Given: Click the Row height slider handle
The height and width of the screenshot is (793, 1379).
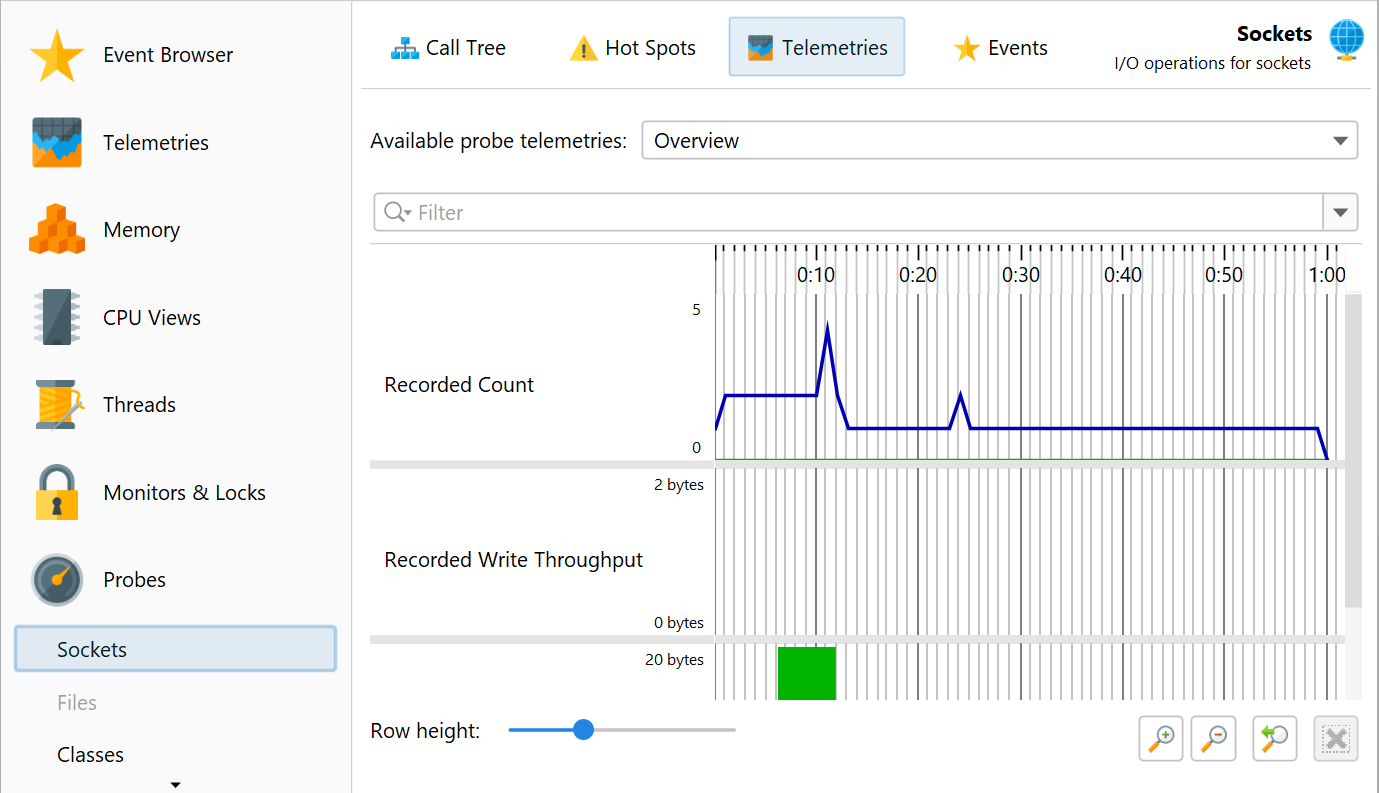Looking at the screenshot, I should pos(584,730).
